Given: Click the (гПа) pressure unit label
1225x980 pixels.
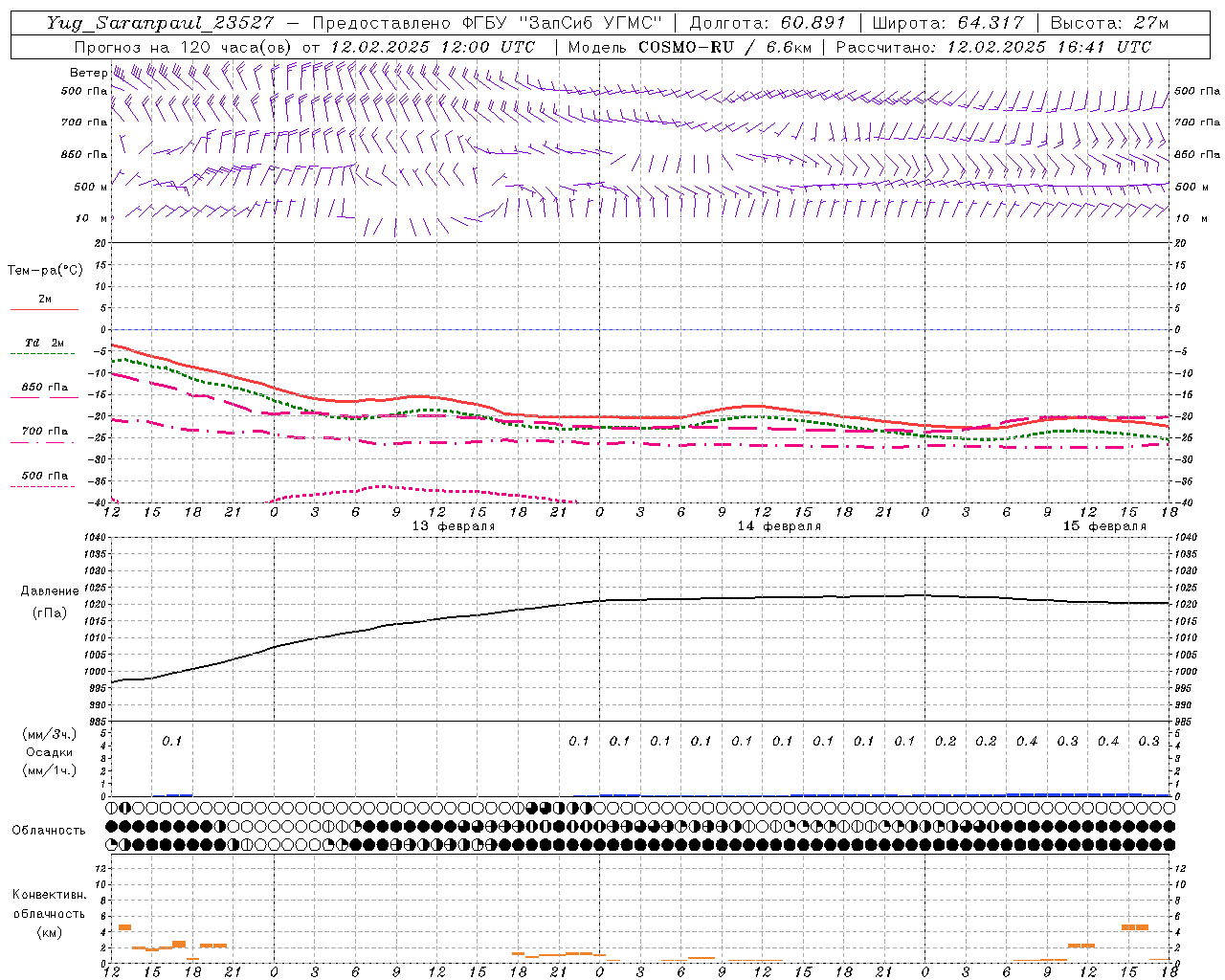Looking at the screenshot, I should click(50, 612).
